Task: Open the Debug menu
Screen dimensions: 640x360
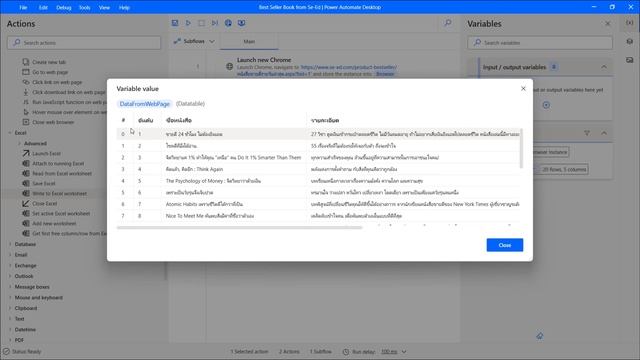Action: [x=64, y=7]
